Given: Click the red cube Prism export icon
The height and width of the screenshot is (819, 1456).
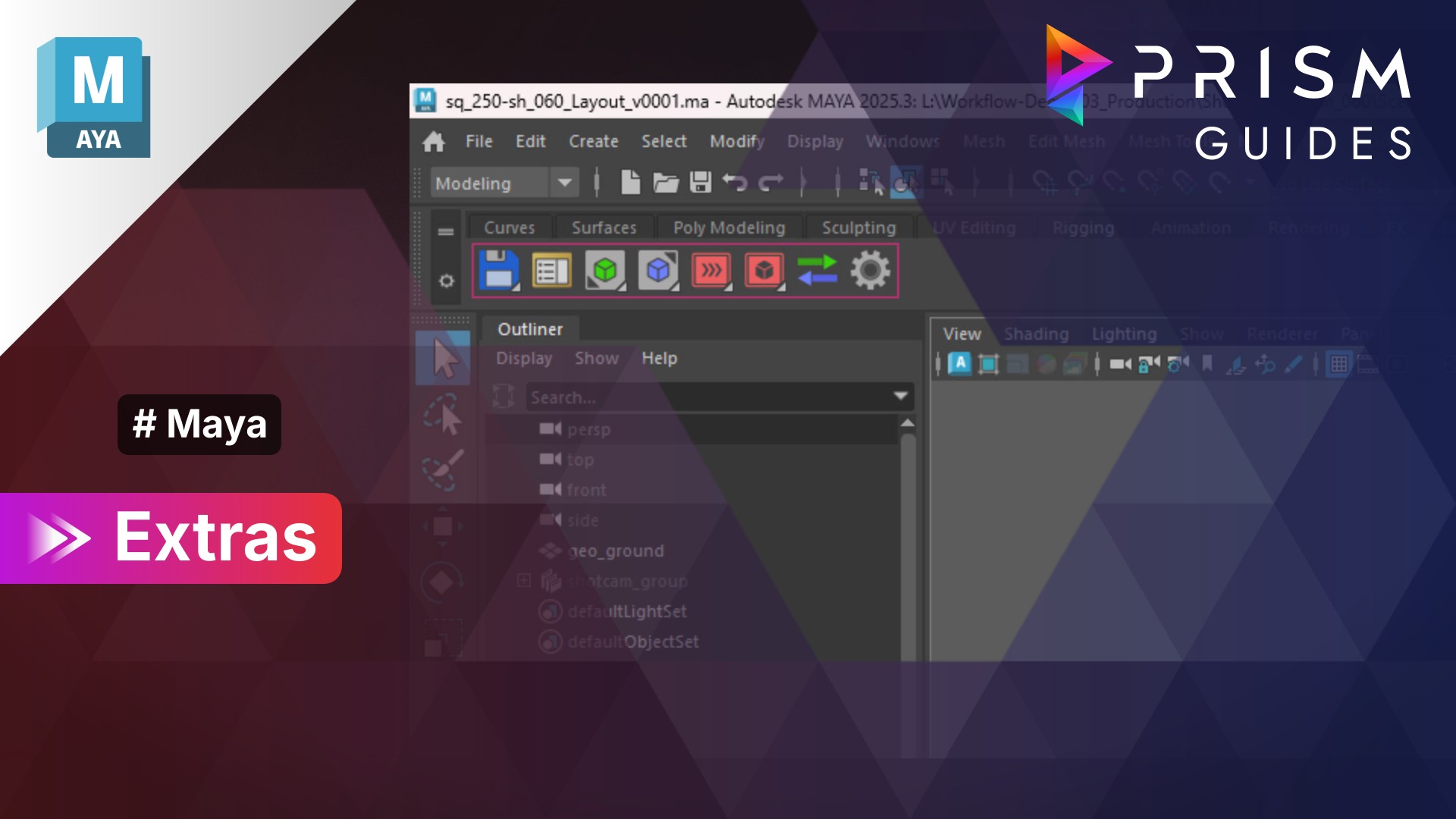Looking at the screenshot, I should (x=764, y=270).
